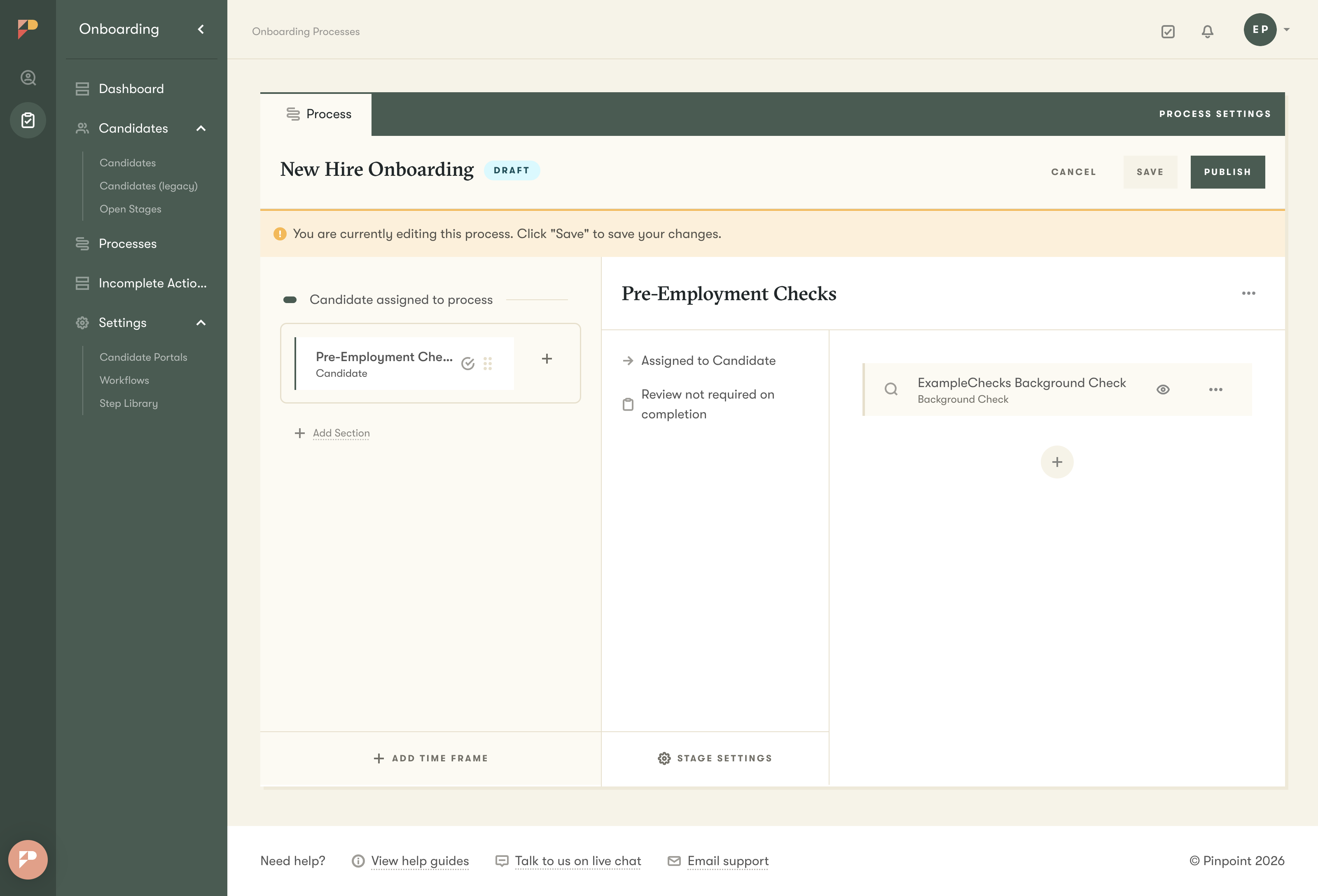Click the Pinpoint logo at top left
Screen dimensions: 1318x896
pyautogui.click(x=27, y=28)
